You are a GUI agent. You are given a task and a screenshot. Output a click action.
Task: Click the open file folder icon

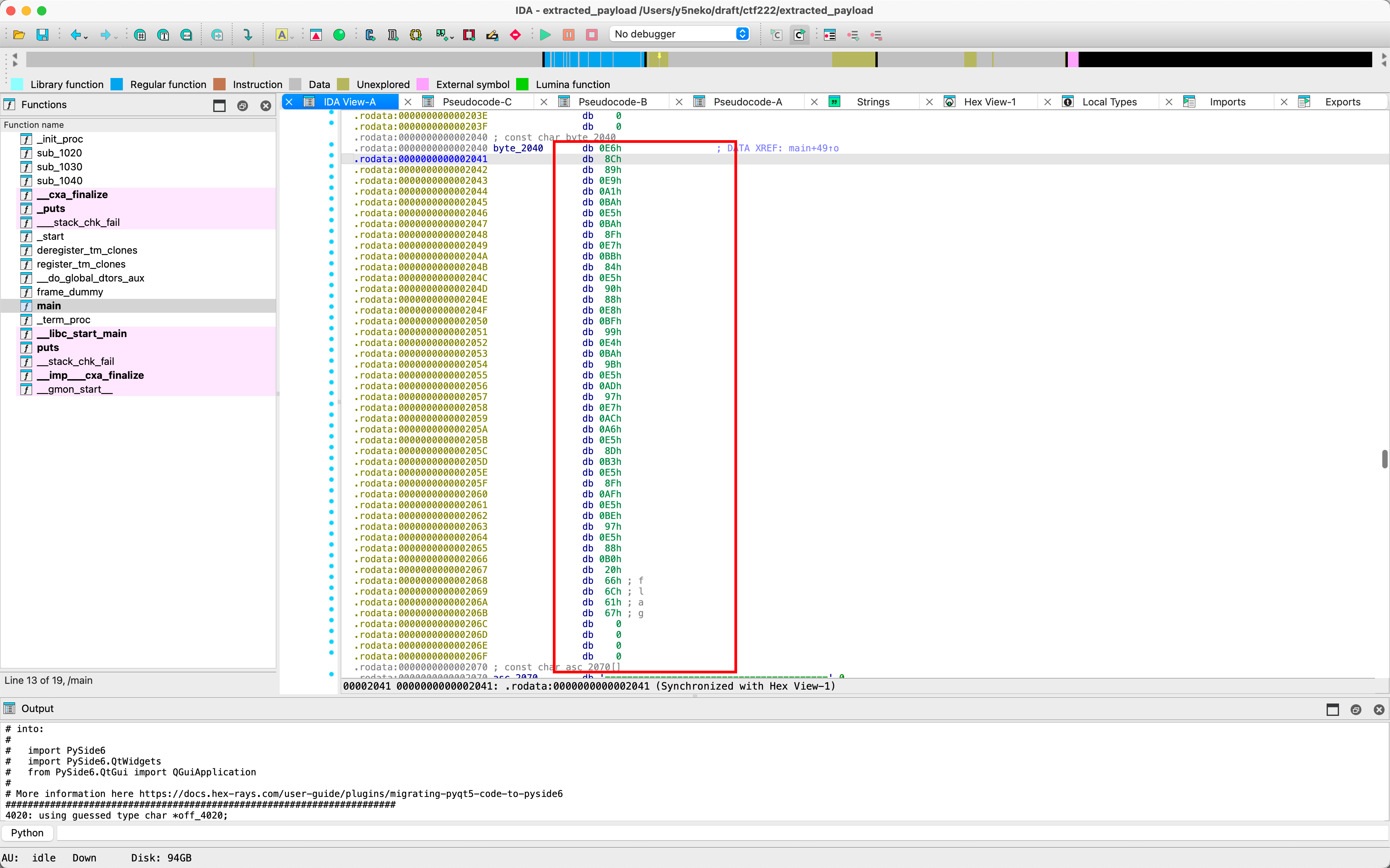(x=19, y=35)
